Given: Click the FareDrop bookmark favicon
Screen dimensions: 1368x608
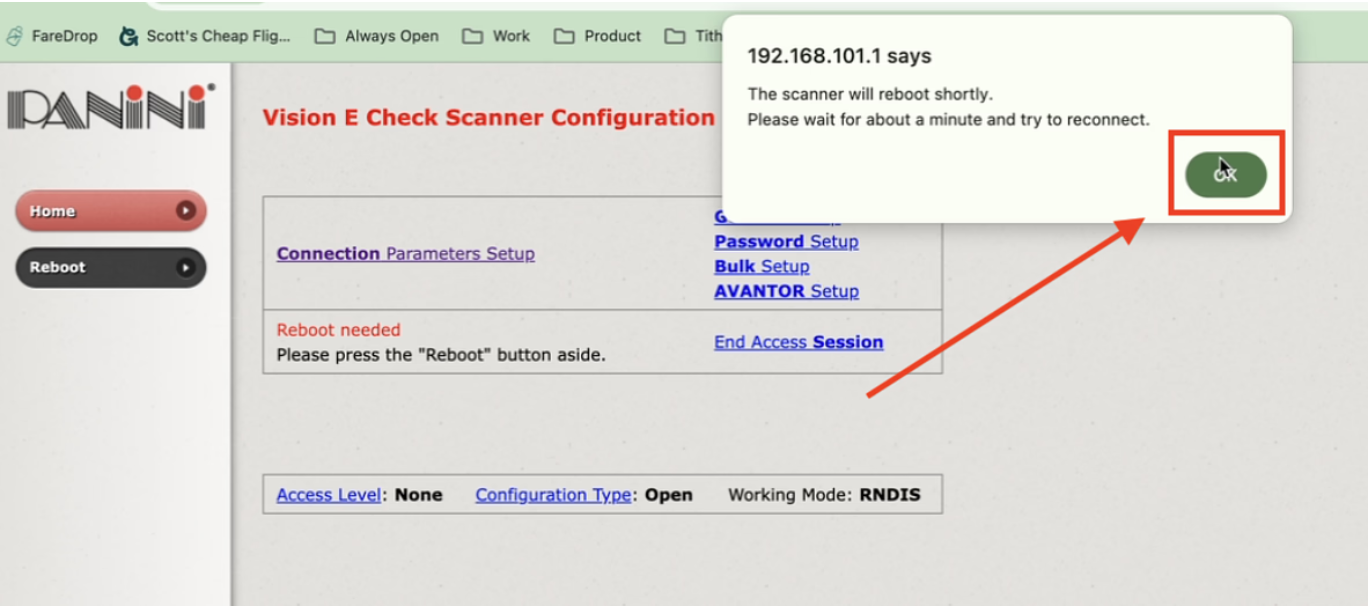Looking at the screenshot, I should coord(14,35).
